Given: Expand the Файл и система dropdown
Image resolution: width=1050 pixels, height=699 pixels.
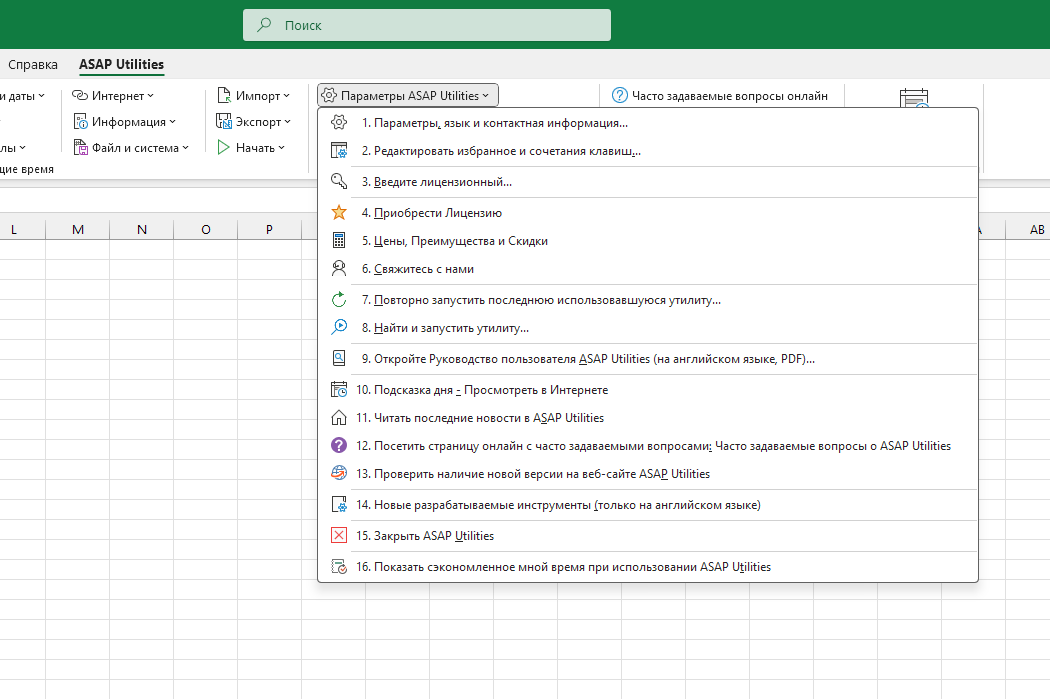Looking at the screenshot, I should [x=131, y=148].
